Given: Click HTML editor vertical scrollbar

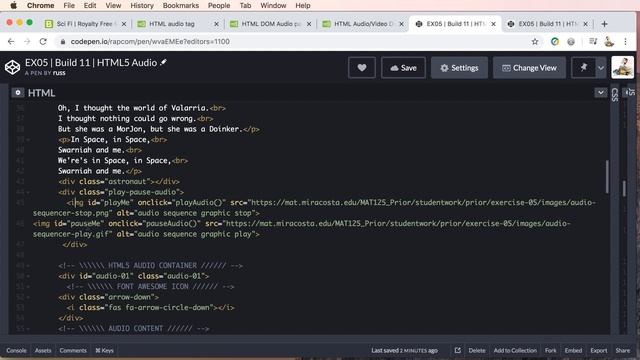Looking at the screenshot, I should coord(607,176).
